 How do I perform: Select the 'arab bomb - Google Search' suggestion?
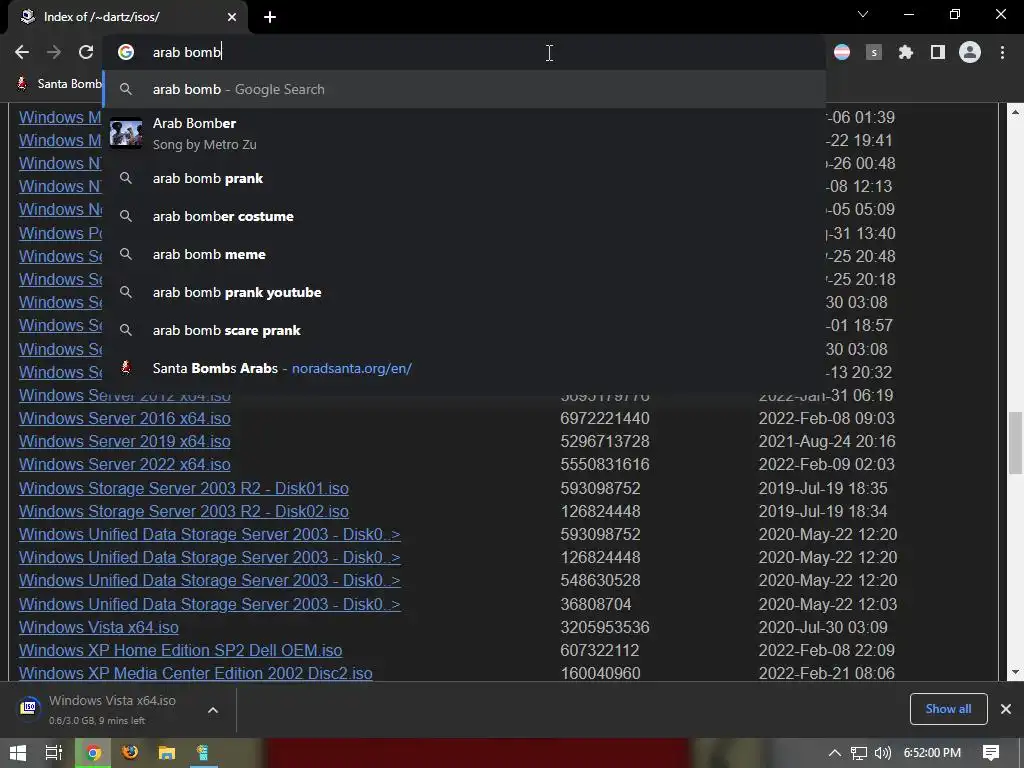click(x=464, y=89)
